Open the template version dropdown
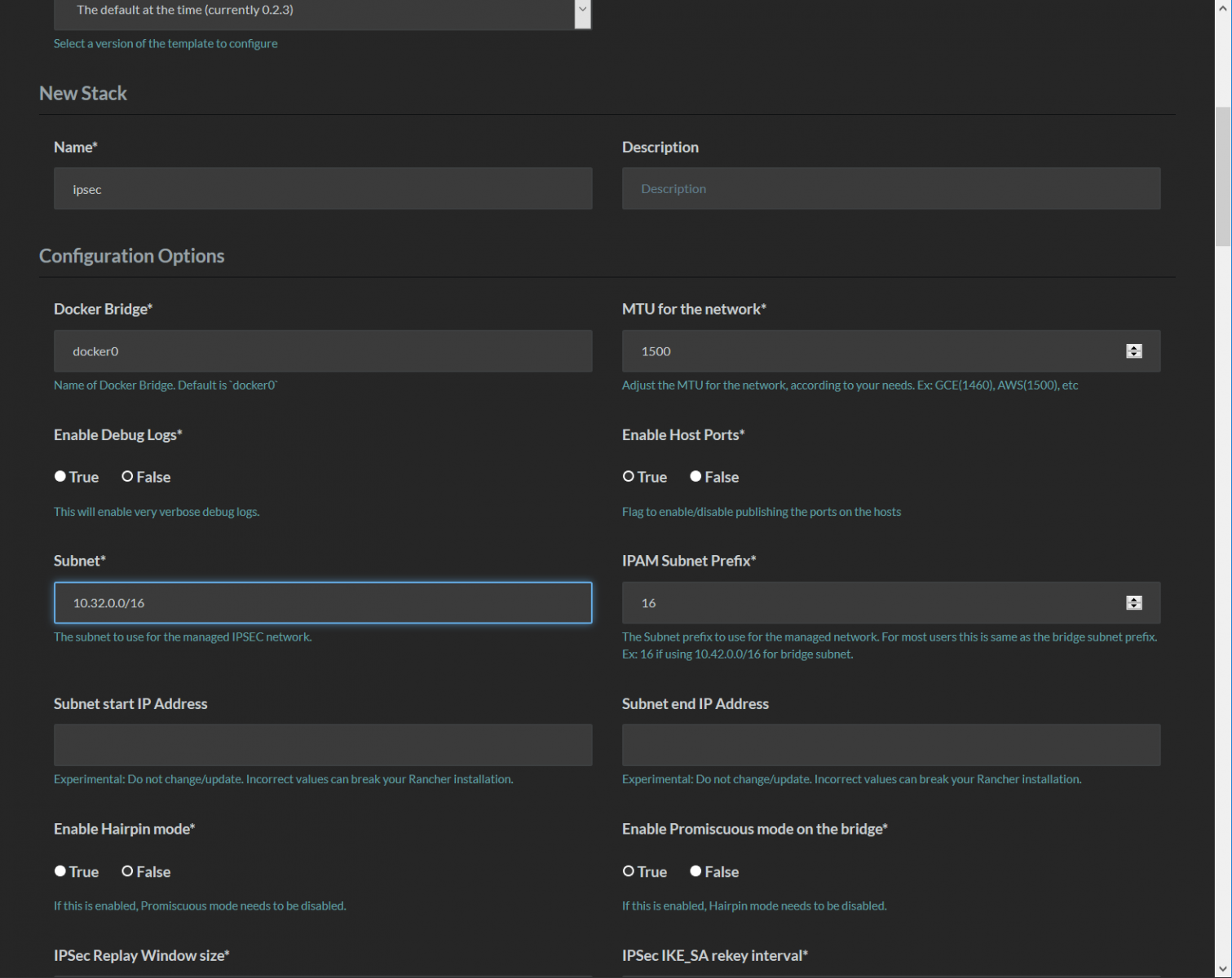Image resolution: width=1232 pixels, height=978 pixels. (322, 11)
